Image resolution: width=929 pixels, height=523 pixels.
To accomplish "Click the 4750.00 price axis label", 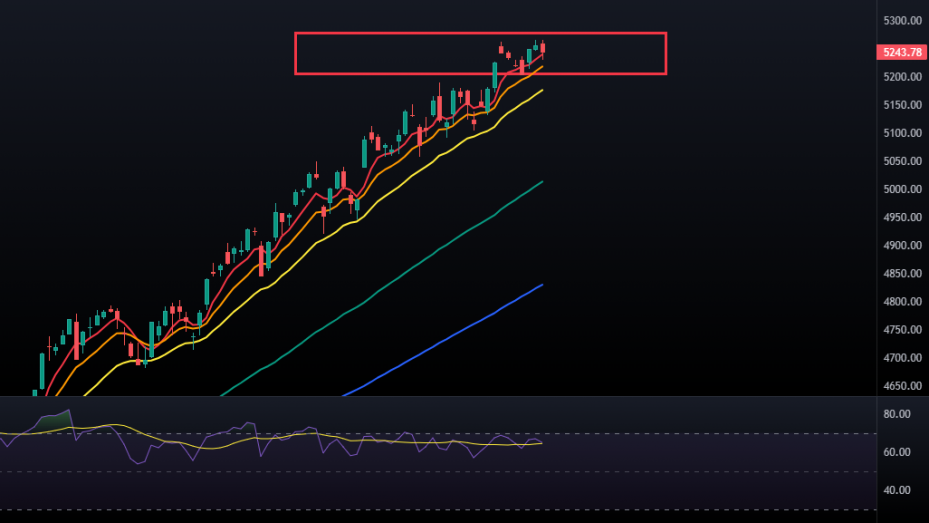I will pos(902,330).
